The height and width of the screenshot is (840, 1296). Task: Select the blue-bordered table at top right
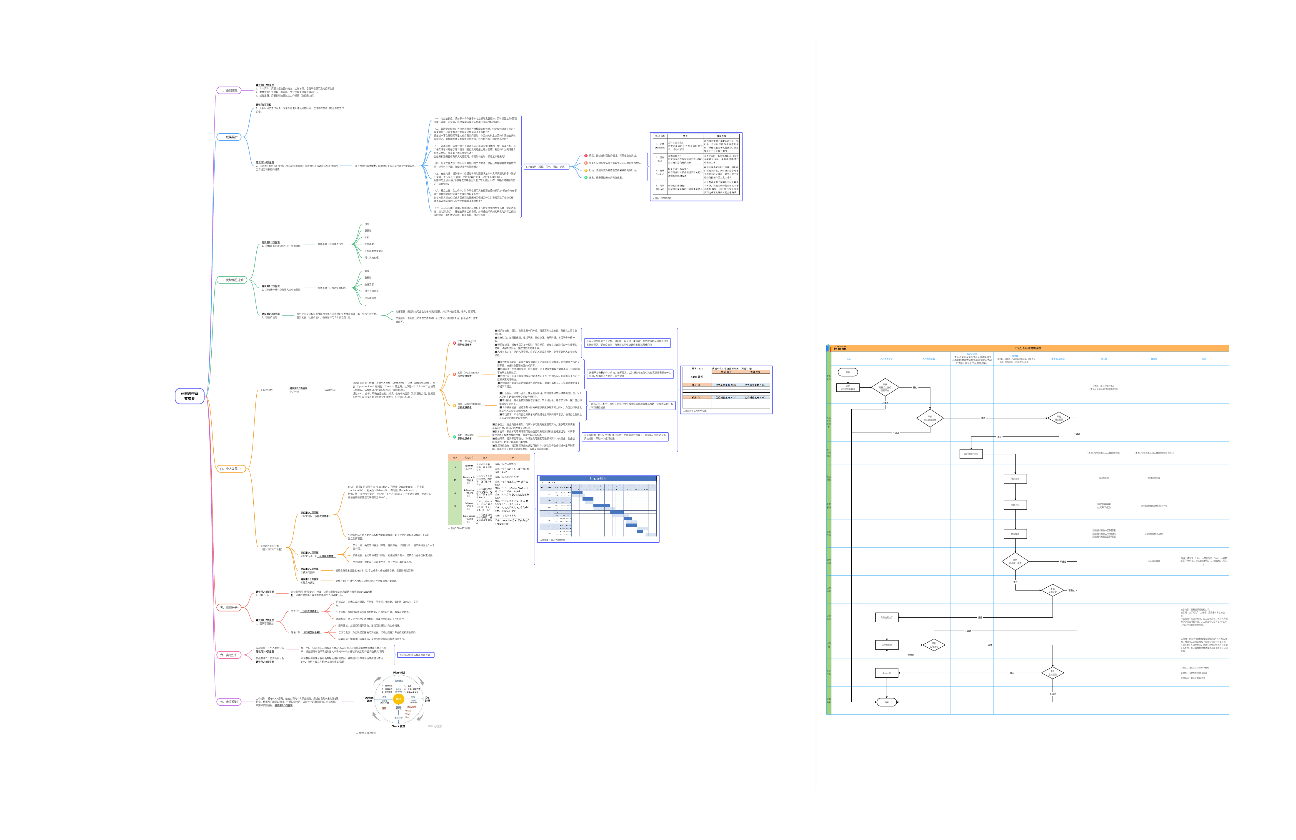(x=696, y=166)
